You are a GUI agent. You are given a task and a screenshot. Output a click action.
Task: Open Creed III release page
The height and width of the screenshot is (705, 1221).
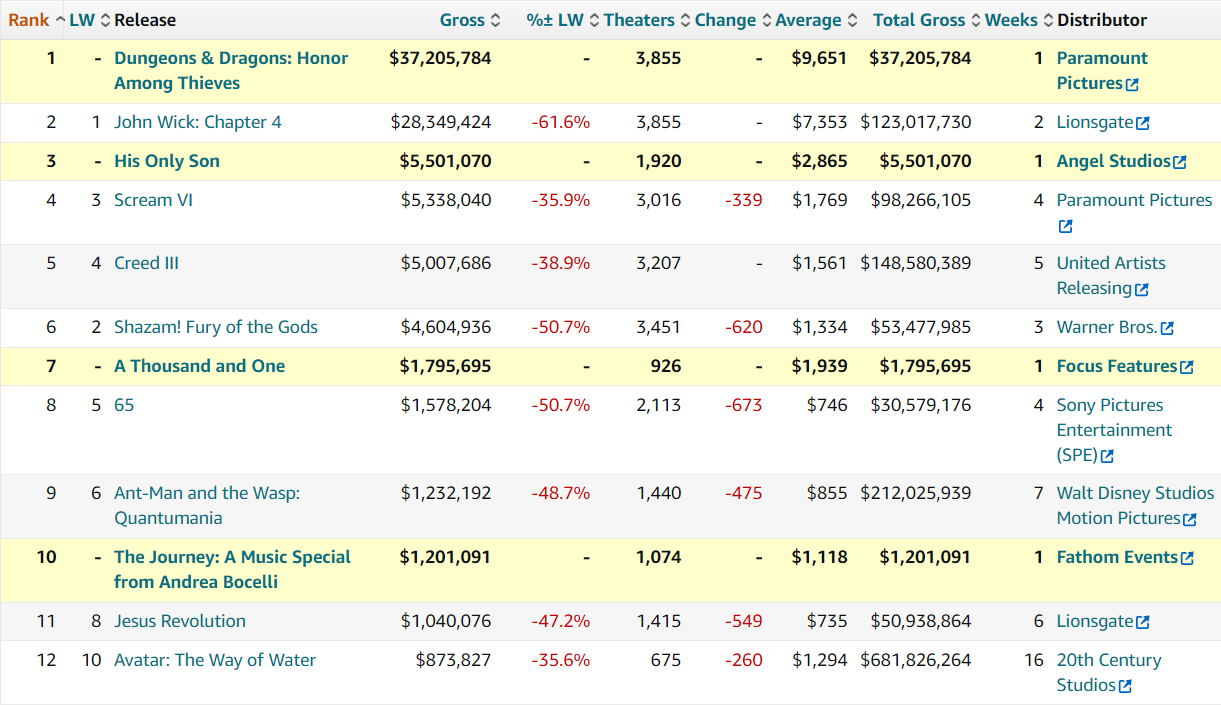pos(146,263)
